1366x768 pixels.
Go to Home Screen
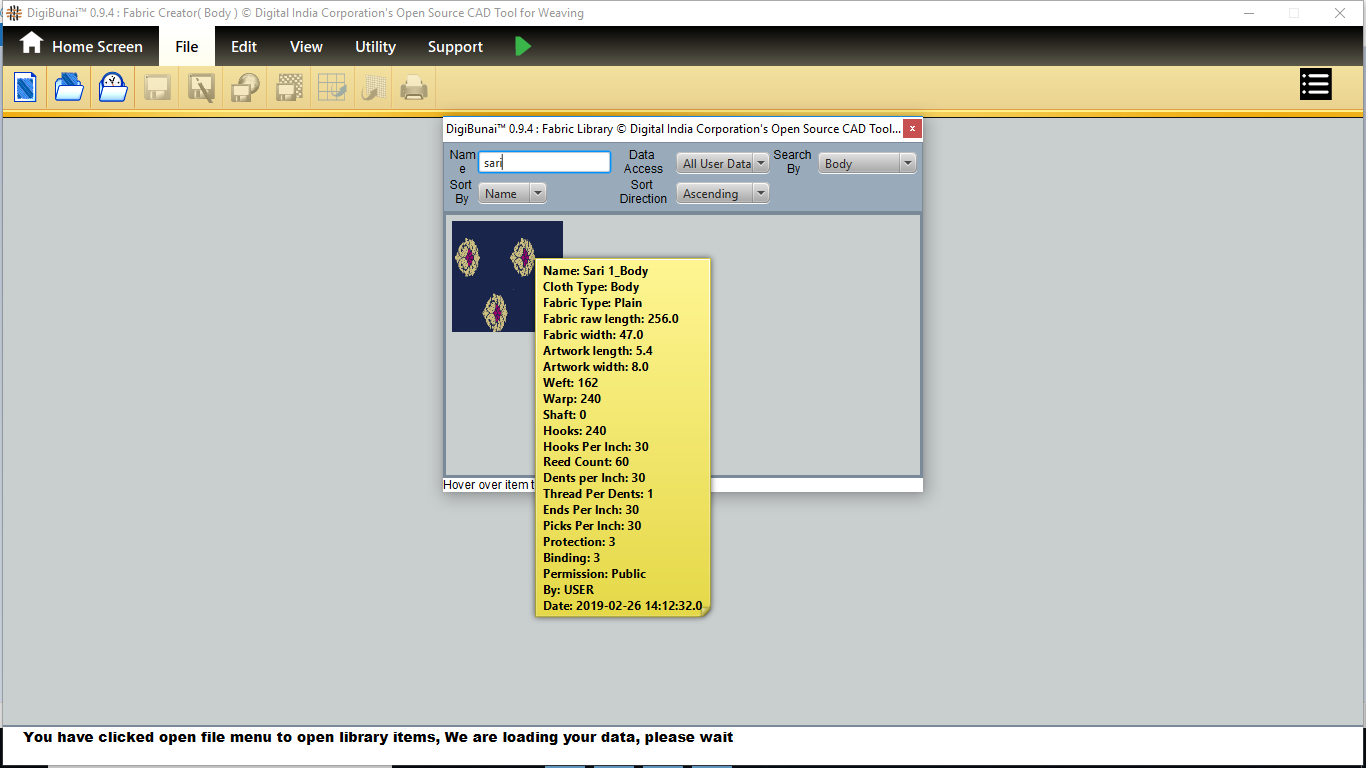point(82,46)
